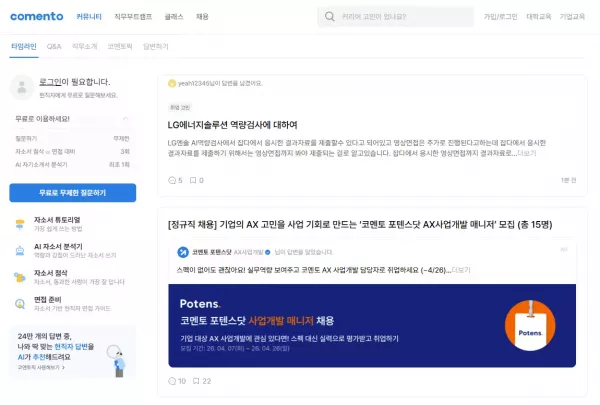Click the 가입/로그인 link
Viewport: 600px width, 405px height.
(501, 17)
